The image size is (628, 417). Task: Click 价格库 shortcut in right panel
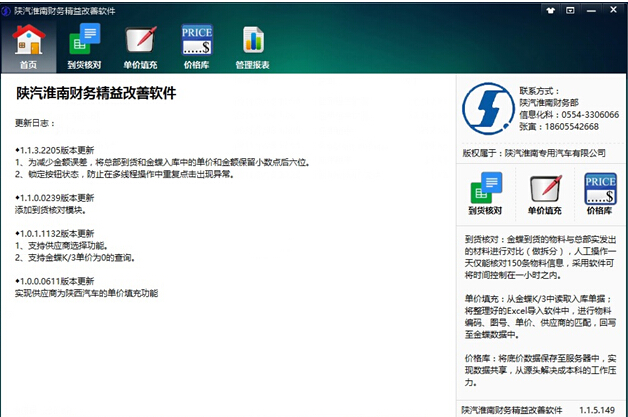click(x=599, y=194)
